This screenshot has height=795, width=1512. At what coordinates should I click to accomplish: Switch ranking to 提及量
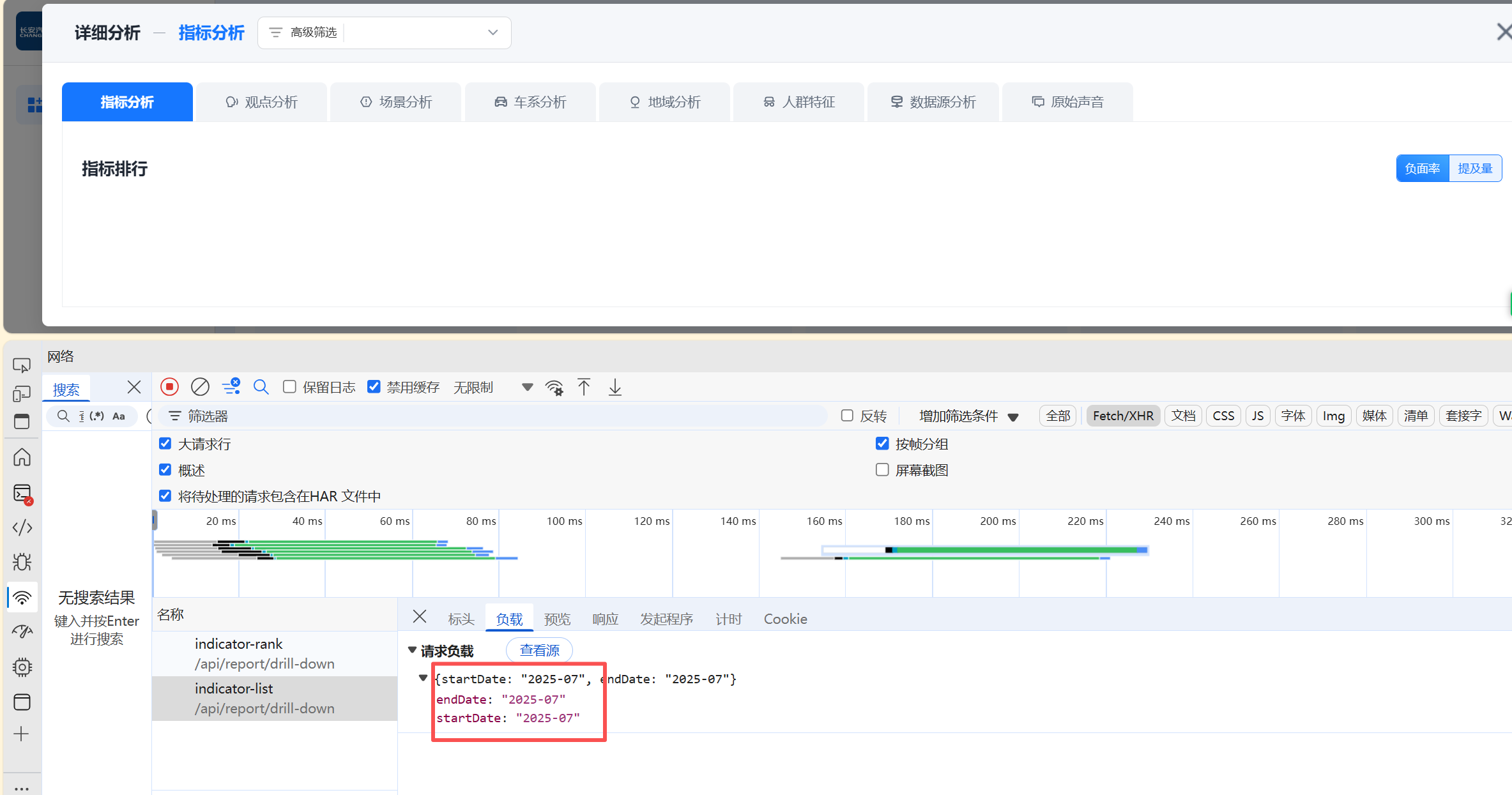point(1474,169)
